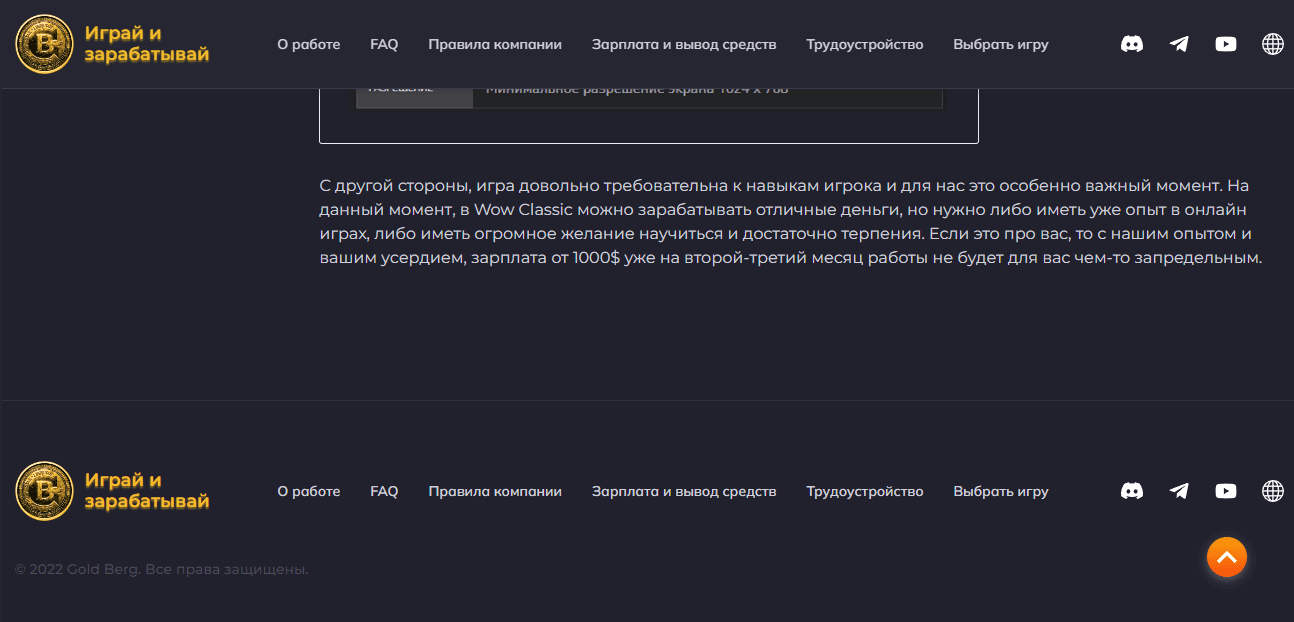Screen dimensions: 1294x622
Task: Click the 'РАЗРЕШЕНИЕ' specification table row
Action: pyautogui.click(x=414, y=88)
